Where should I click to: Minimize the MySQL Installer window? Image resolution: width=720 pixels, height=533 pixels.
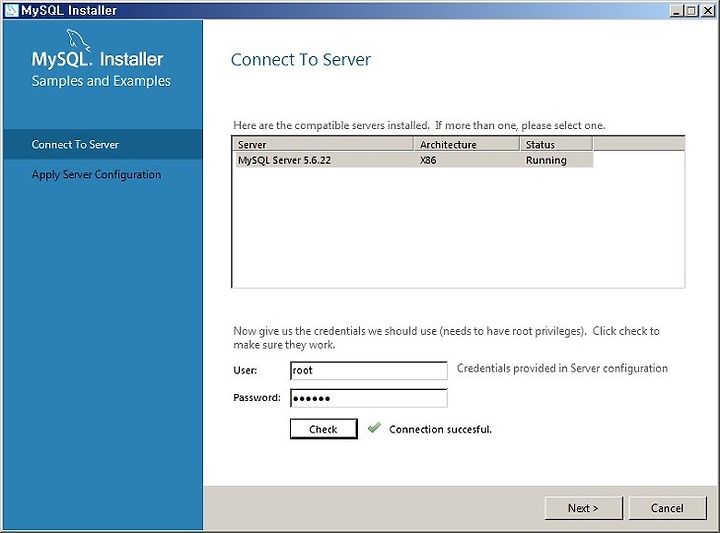[x=676, y=11]
